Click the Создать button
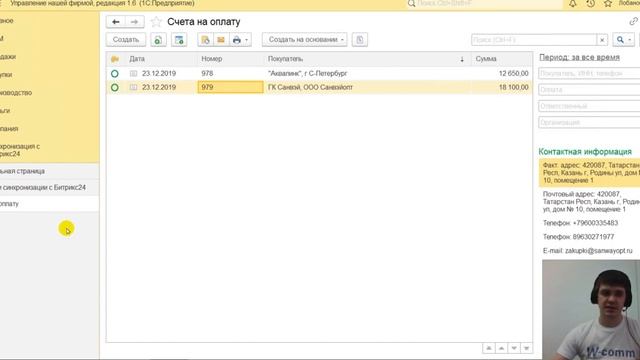640x360 pixels. (x=126, y=40)
